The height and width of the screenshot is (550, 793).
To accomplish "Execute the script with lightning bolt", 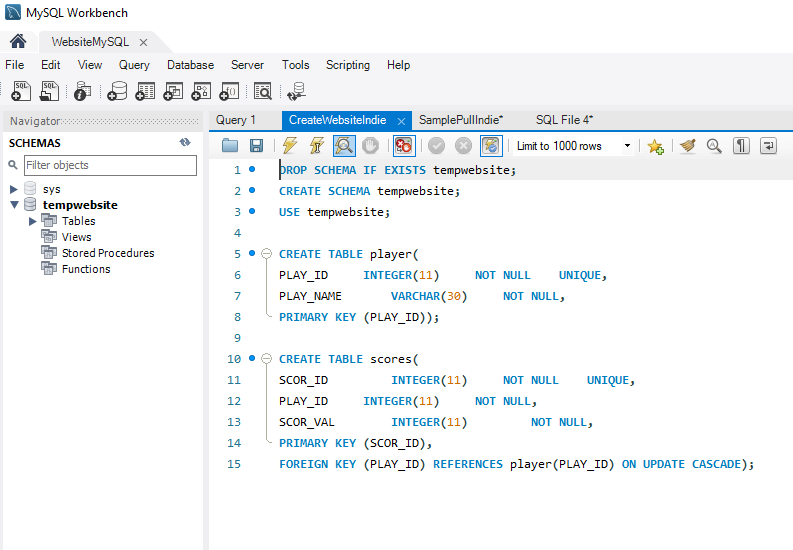I will (x=290, y=146).
